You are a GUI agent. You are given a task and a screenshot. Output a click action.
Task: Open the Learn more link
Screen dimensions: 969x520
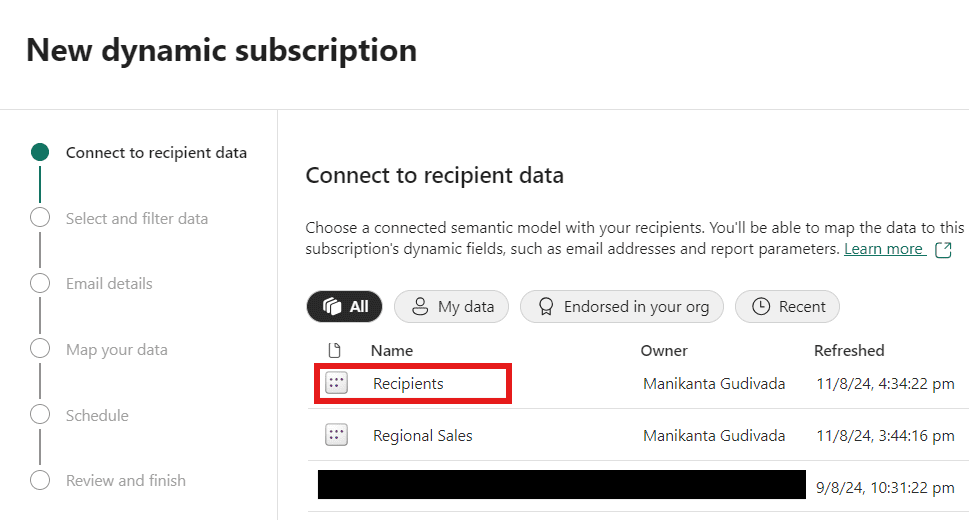[x=884, y=249]
